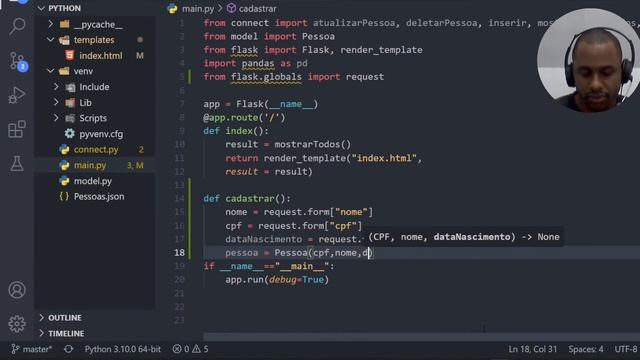The width and height of the screenshot is (640, 360).
Task: Click 'def cadastrar():' function name
Action: pyautogui.click(x=250, y=198)
